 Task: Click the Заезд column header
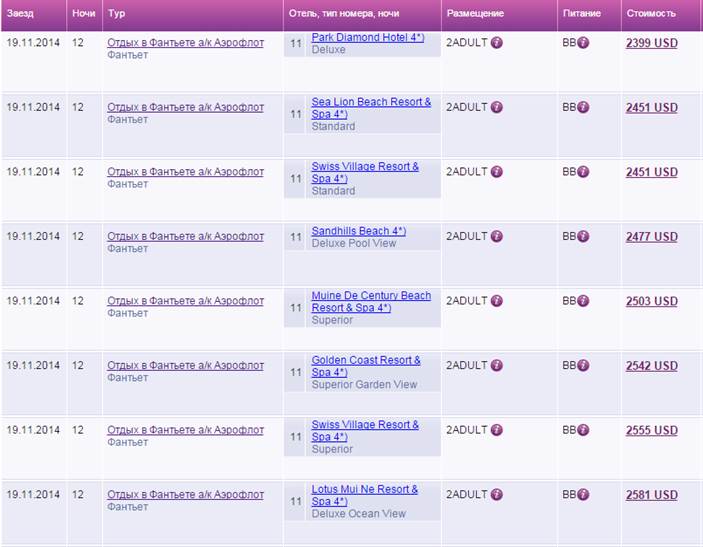click(x=20, y=14)
